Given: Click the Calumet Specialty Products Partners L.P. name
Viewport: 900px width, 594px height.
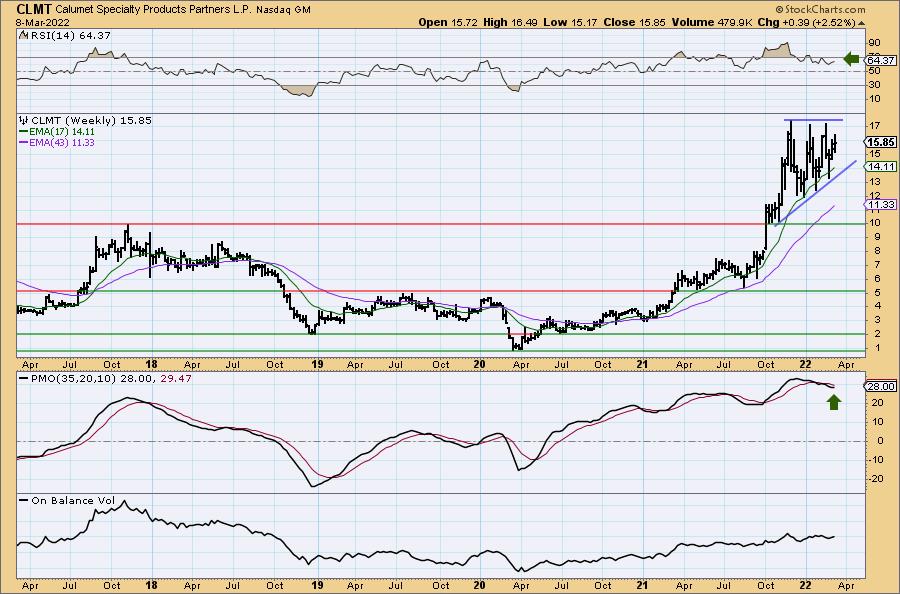Looking at the screenshot, I should tap(154, 10).
